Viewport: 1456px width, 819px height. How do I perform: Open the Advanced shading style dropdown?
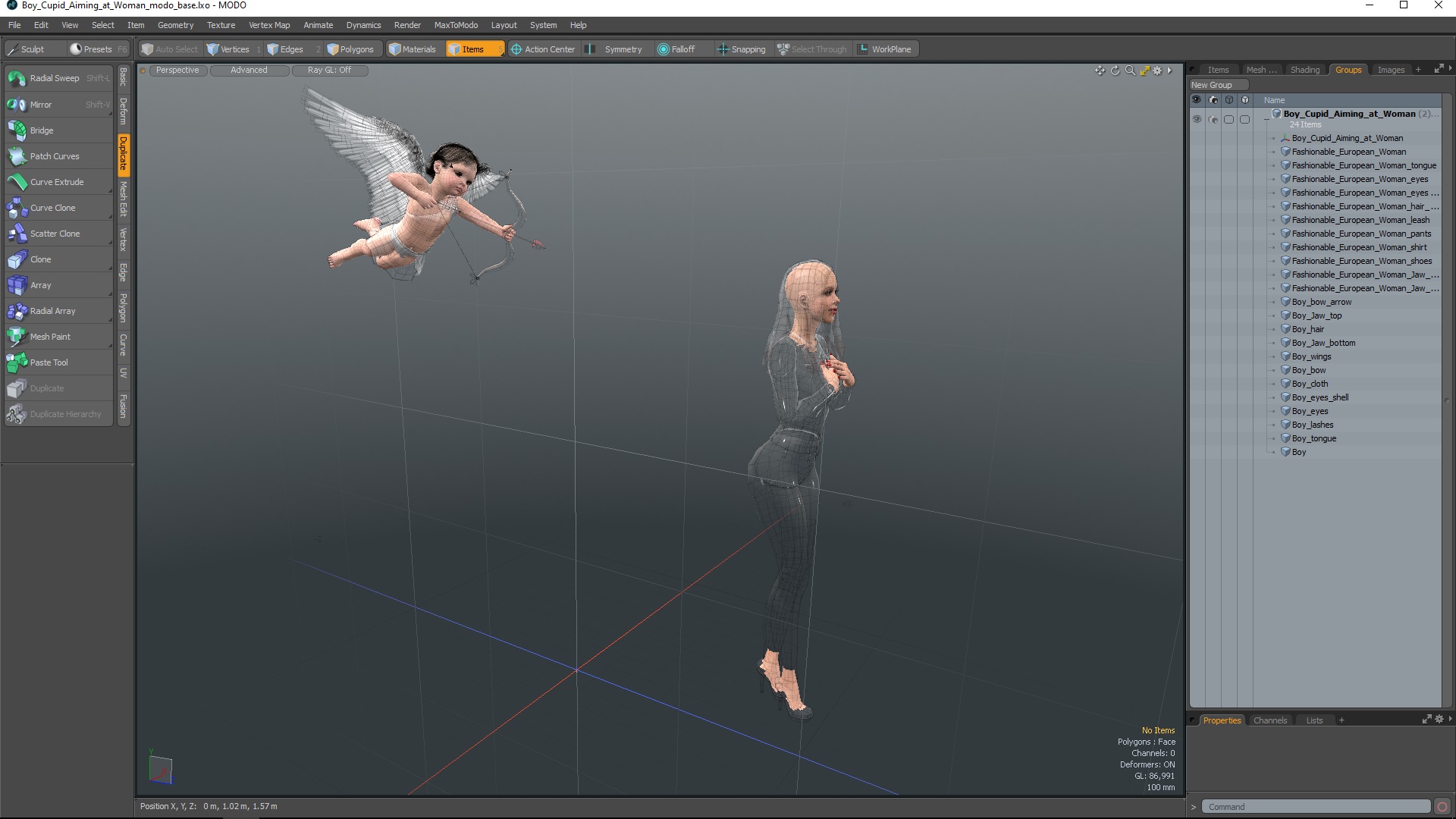[x=249, y=70]
